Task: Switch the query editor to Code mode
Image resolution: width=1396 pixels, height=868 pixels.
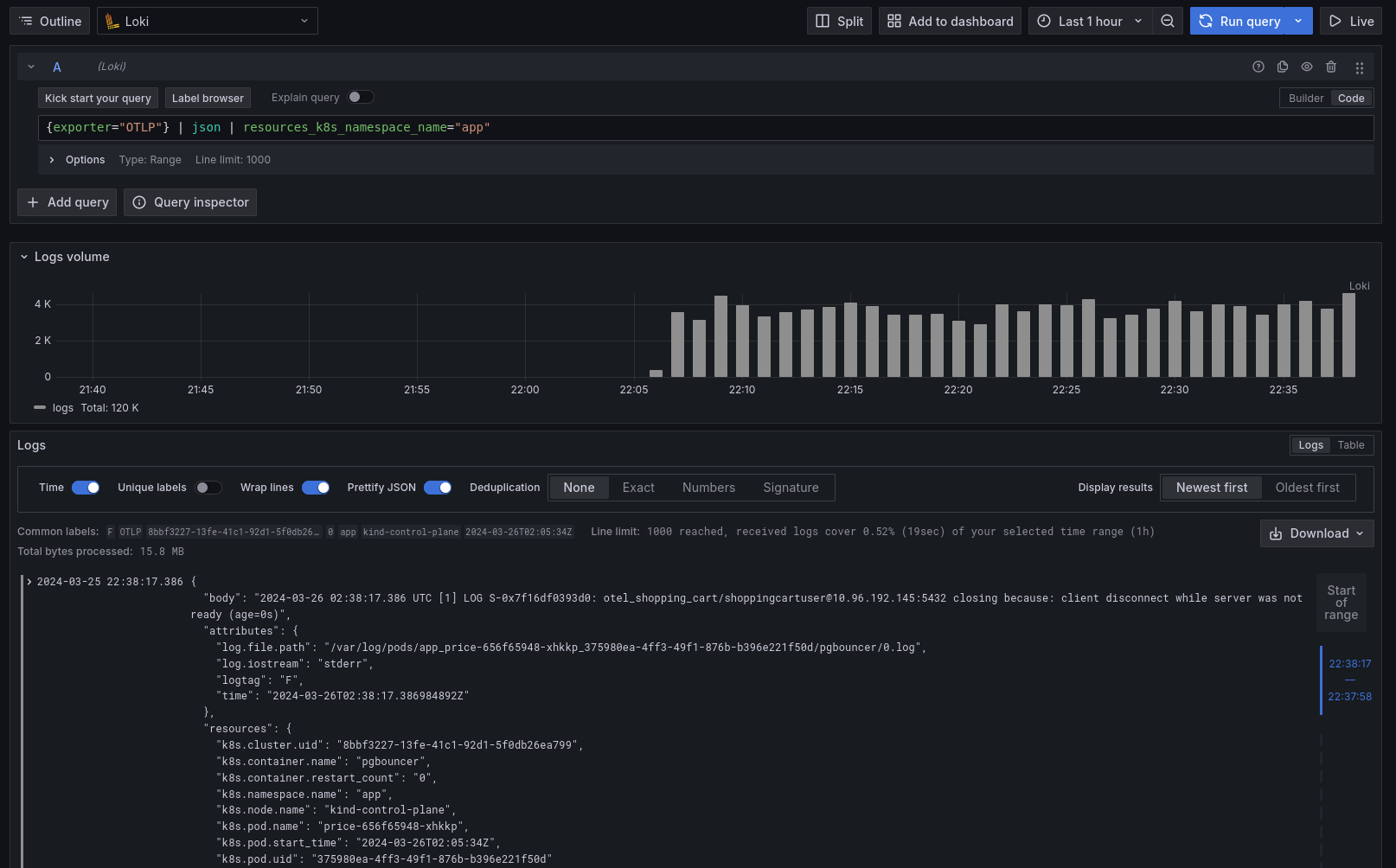Action: pos(1351,98)
